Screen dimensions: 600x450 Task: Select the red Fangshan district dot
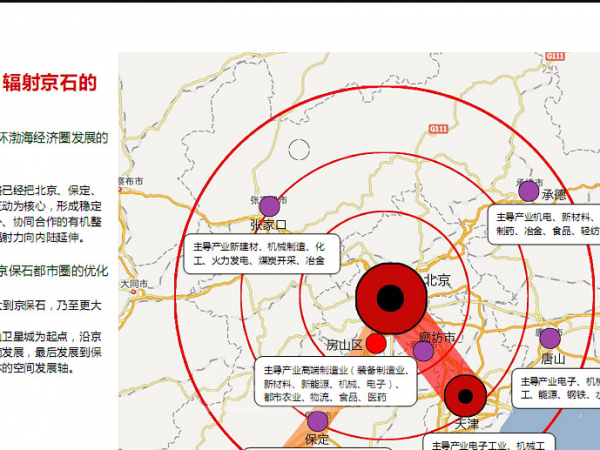[x=376, y=343]
